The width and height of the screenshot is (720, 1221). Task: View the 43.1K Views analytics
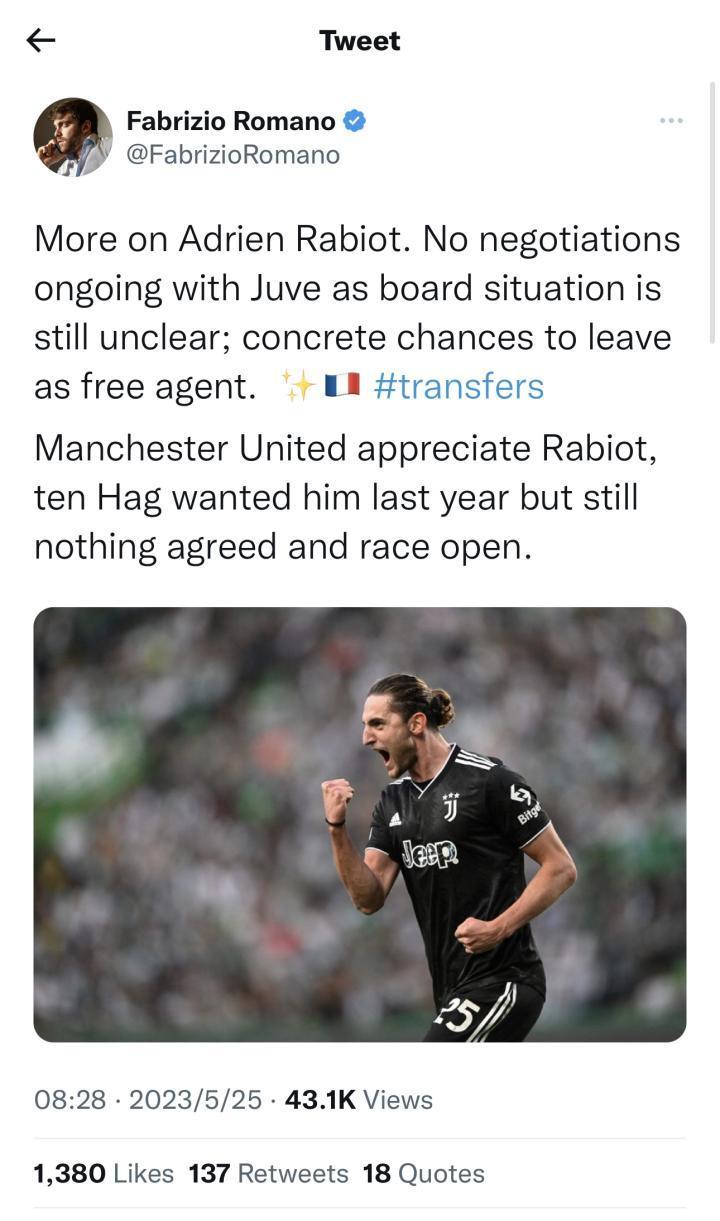point(359,1100)
